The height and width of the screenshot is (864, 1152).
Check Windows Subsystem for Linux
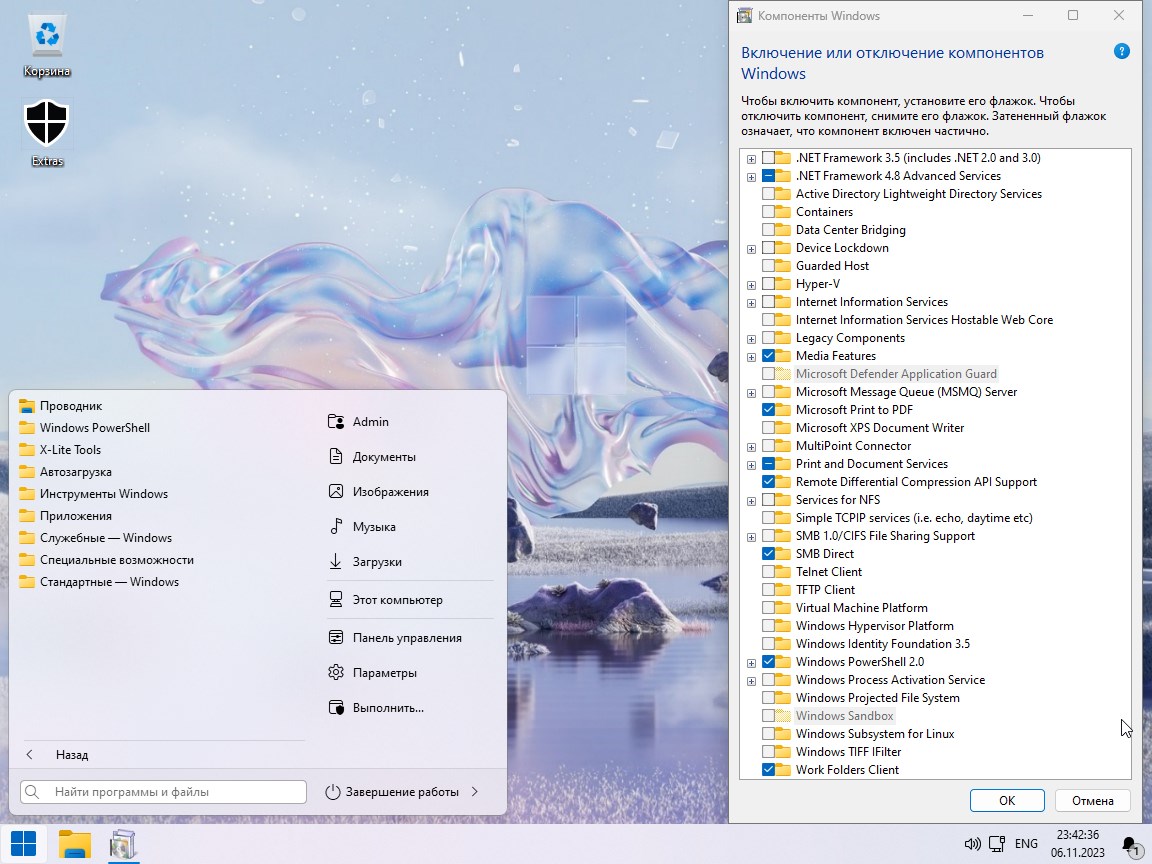point(768,734)
